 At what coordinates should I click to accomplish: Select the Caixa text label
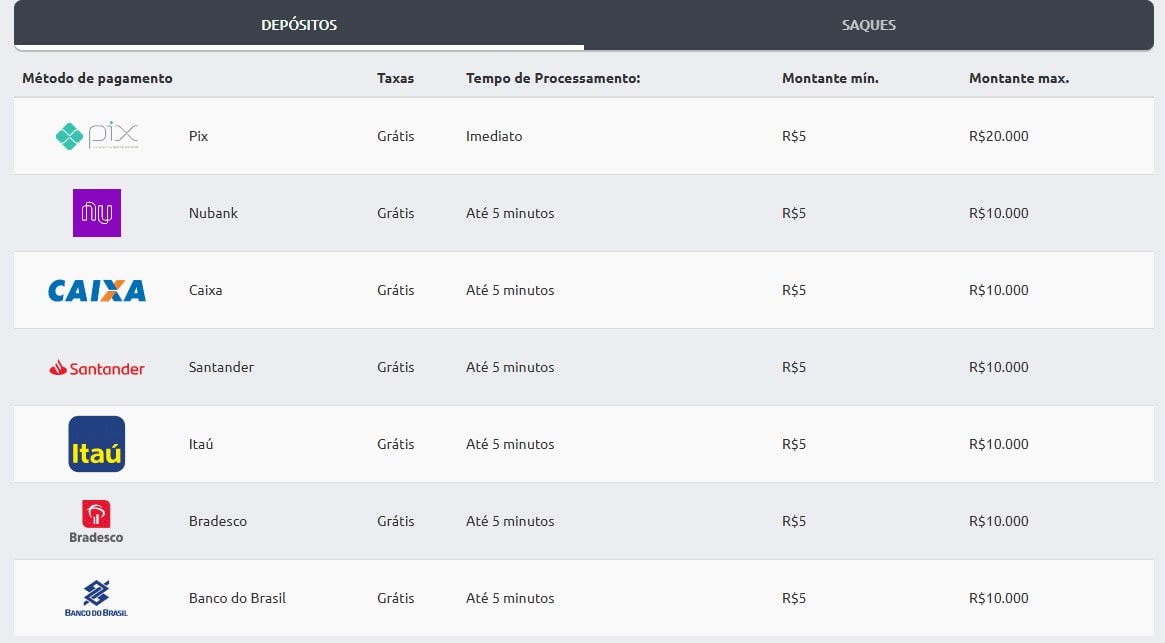205,290
